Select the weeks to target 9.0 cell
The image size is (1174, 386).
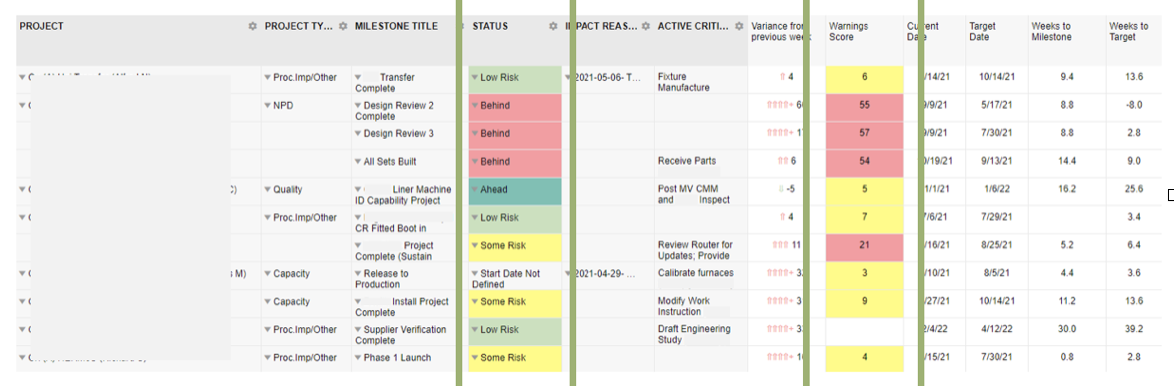[x=1134, y=163]
